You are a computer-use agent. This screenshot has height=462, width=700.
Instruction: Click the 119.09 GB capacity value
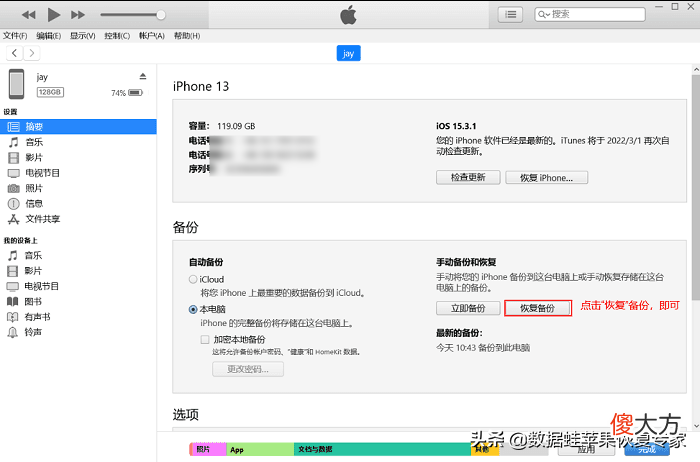[x=236, y=126]
